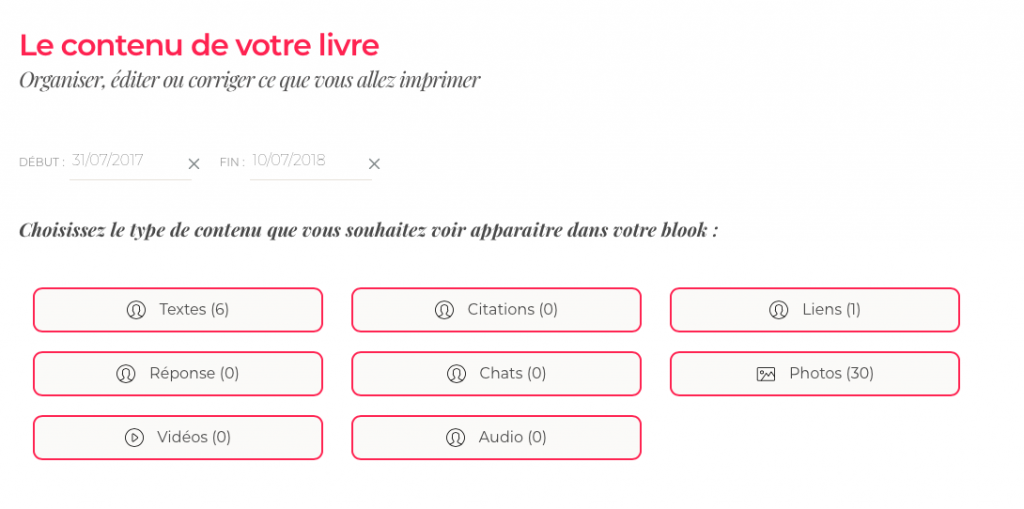Viewport: 1024px width, 509px height.
Task: Click the icon beside Liens (1)
Action: click(779, 310)
